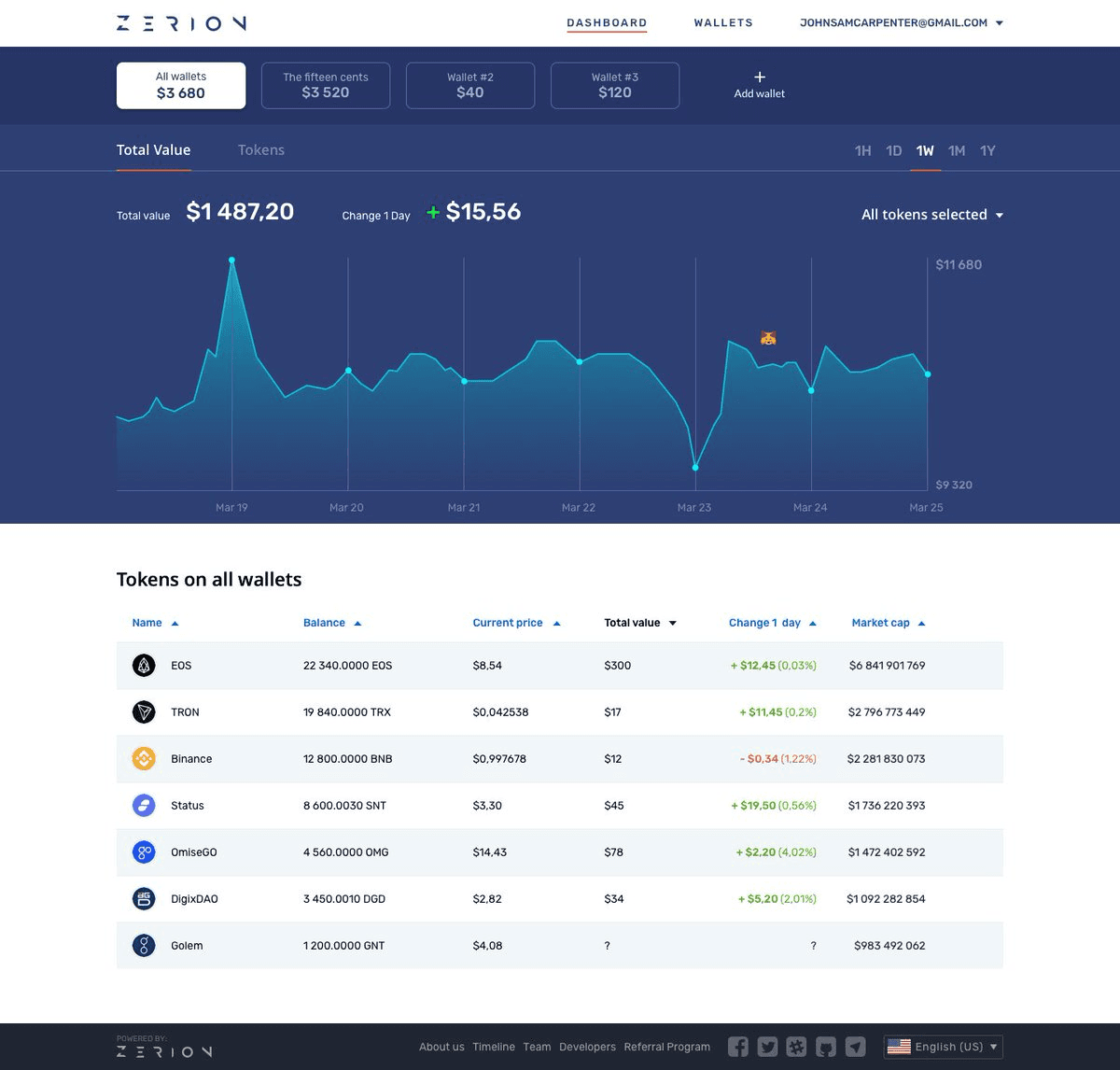Click the Binance token icon
Screen dimensions: 1120x1070
[144, 759]
